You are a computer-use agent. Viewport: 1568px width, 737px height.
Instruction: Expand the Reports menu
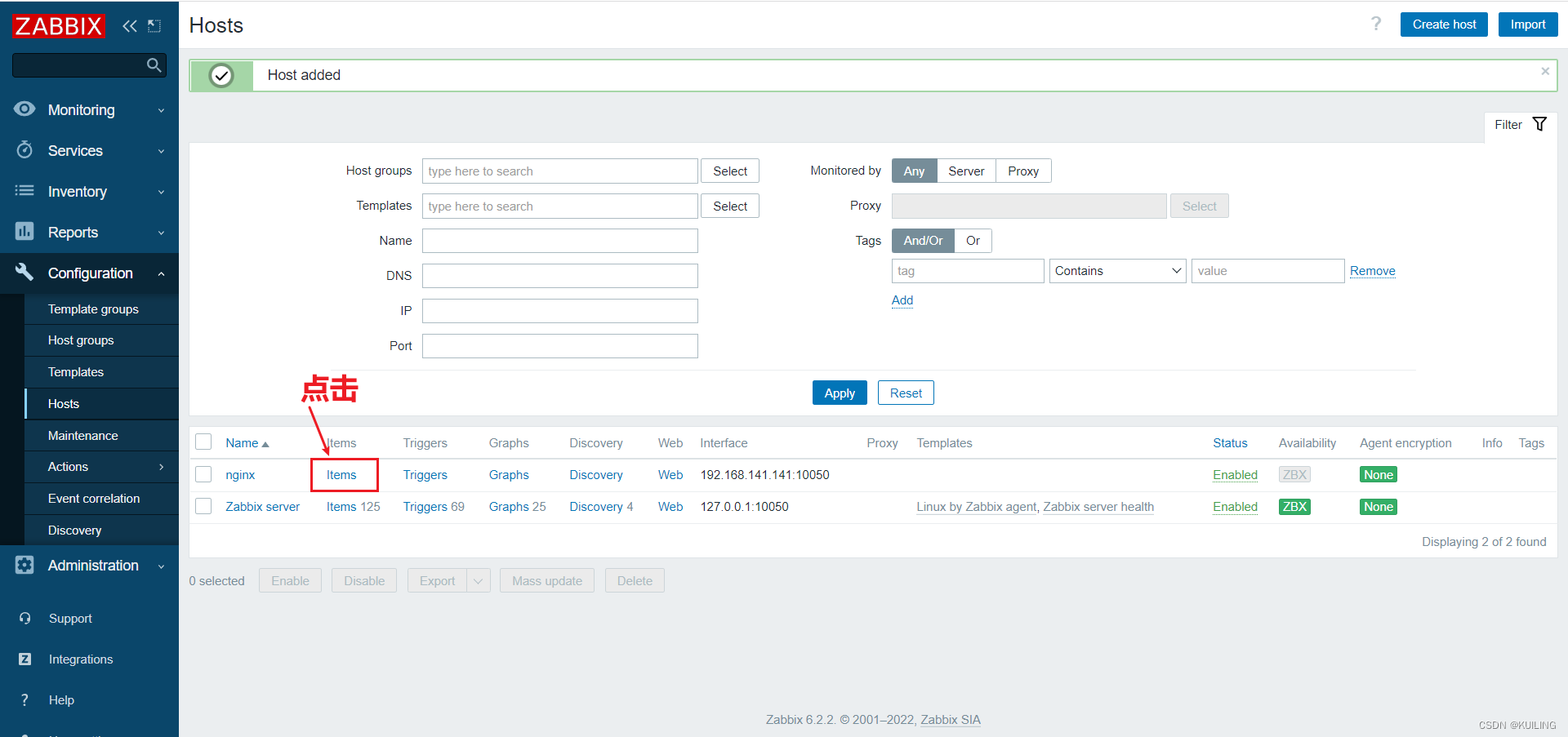161,233
